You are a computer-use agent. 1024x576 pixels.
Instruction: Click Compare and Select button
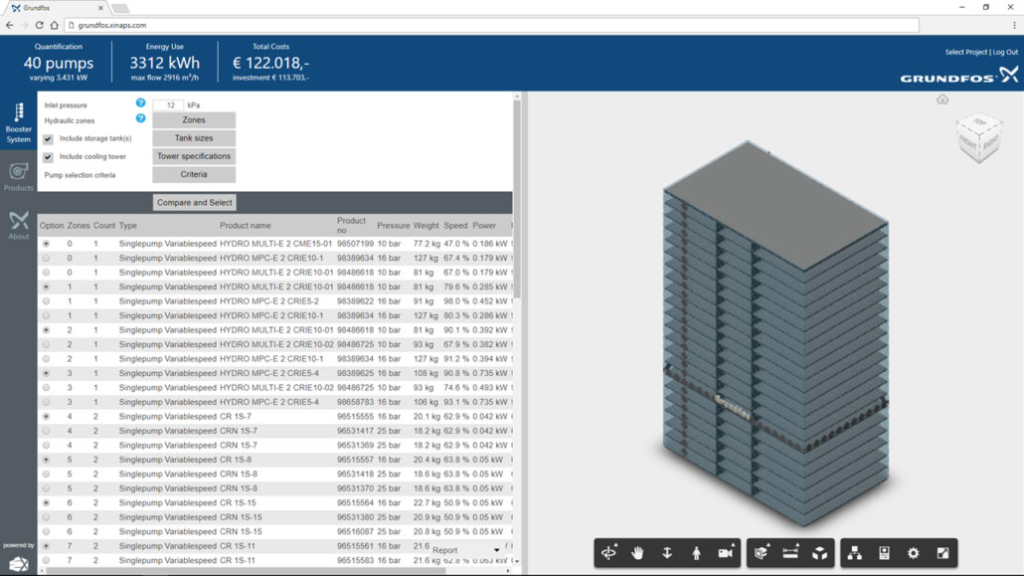(195, 202)
